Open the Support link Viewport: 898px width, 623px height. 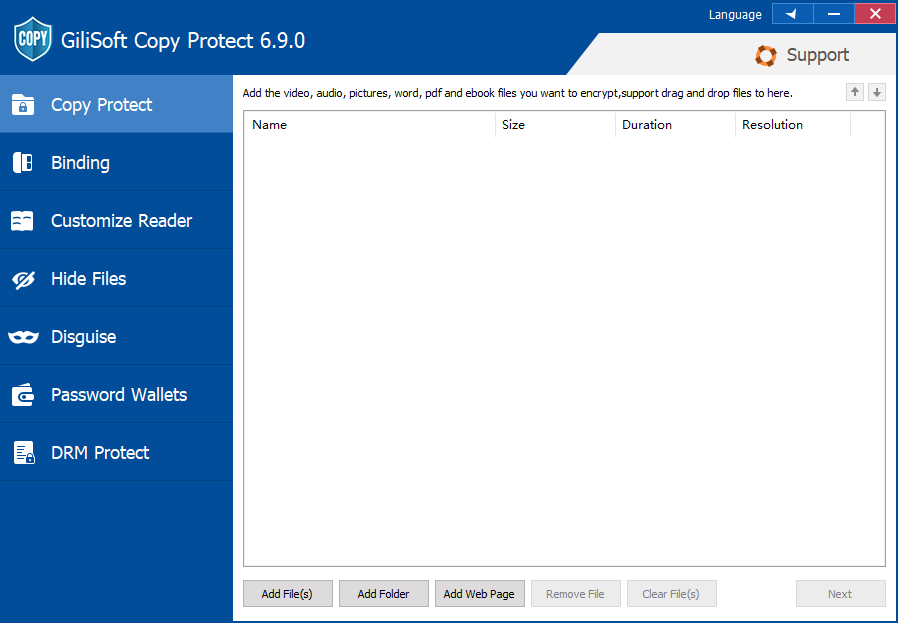pos(801,56)
